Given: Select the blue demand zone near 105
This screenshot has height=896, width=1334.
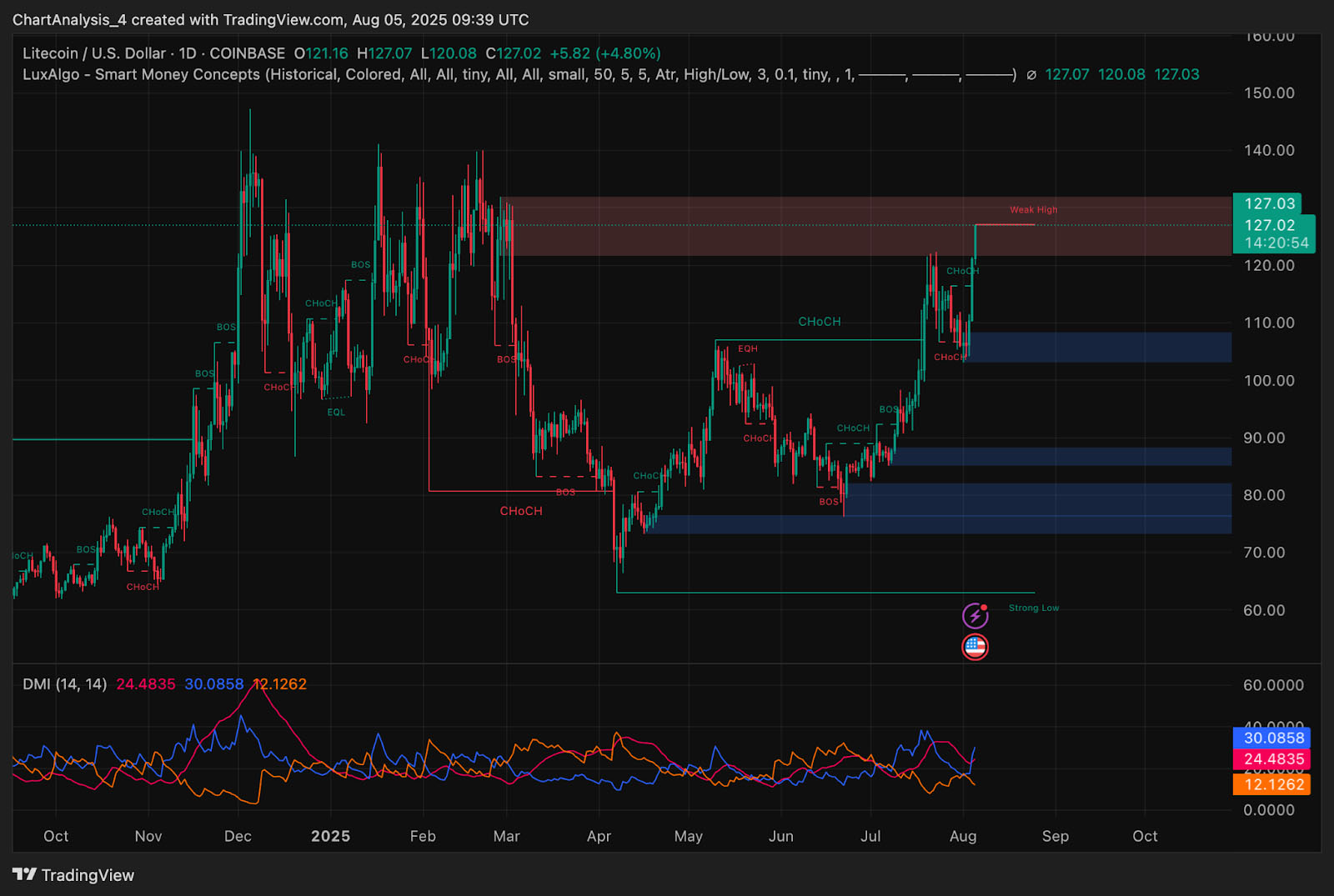Looking at the screenshot, I should (1101, 348).
